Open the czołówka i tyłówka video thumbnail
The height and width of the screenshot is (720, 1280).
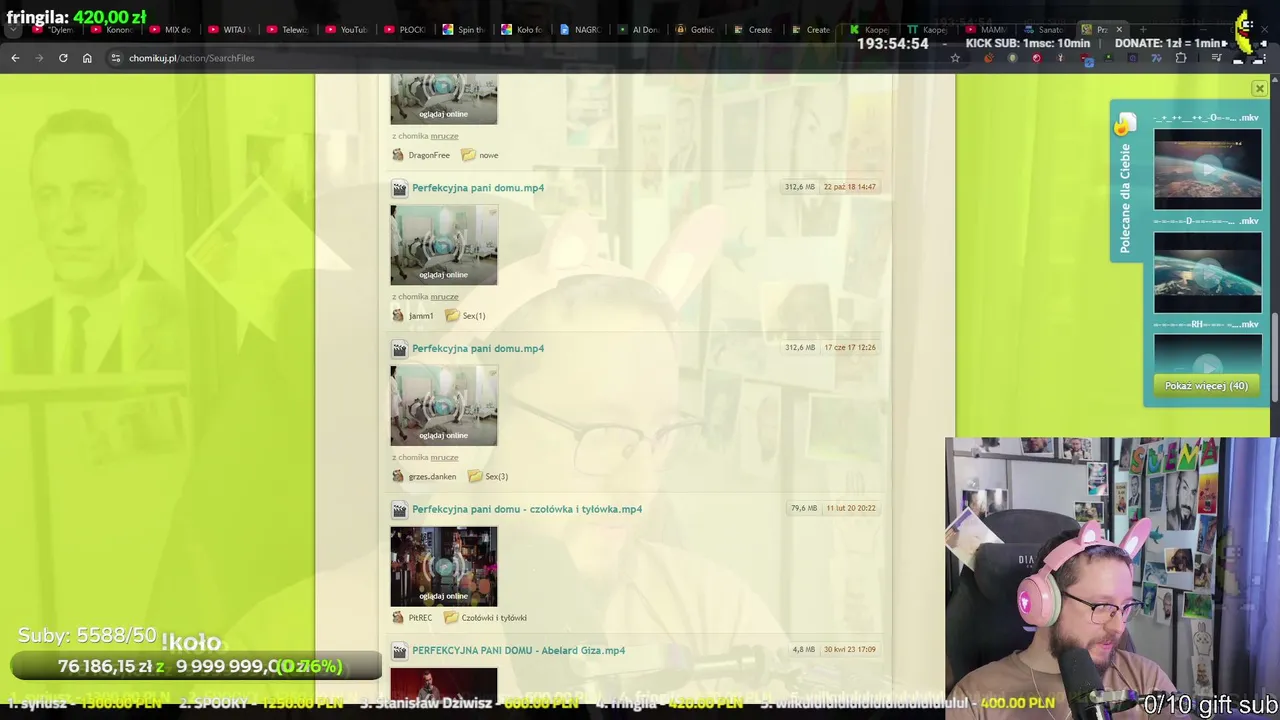pyautogui.click(x=444, y=566)
